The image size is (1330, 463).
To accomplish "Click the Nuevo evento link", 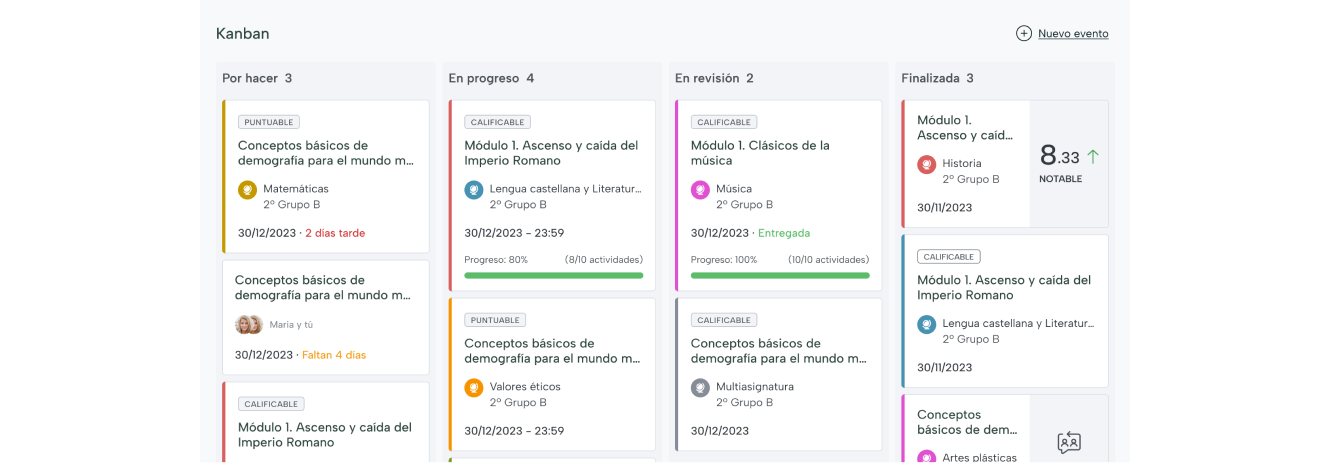I will [x=1073, y=34].
